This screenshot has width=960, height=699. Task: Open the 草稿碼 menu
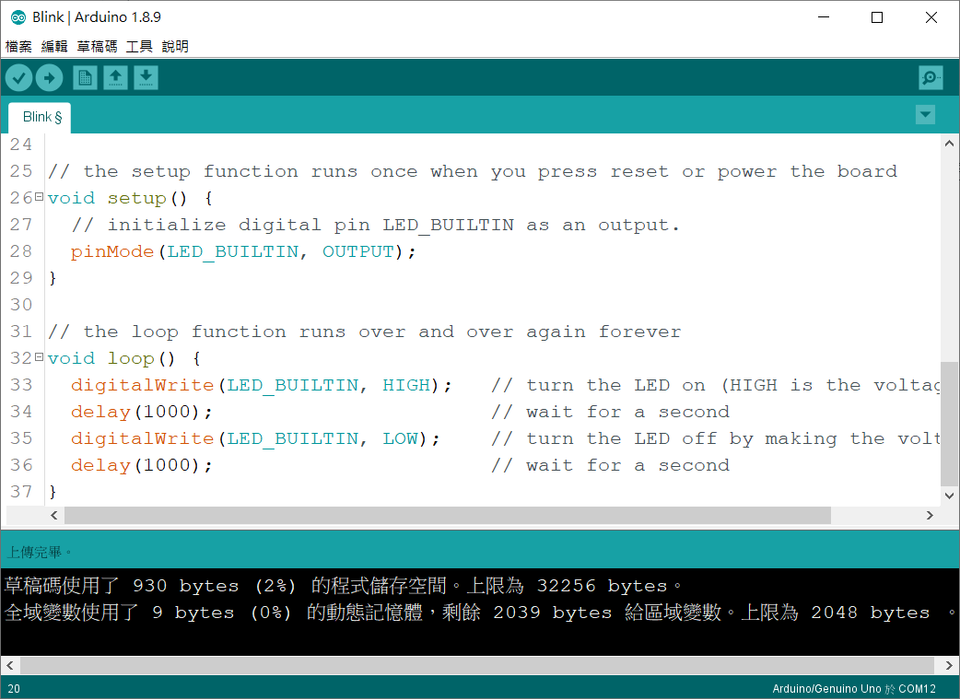tap(96, 46)
